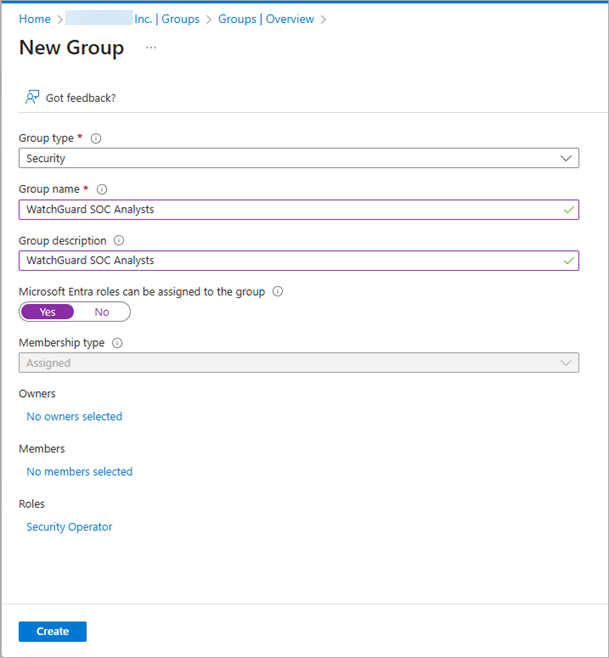The height and width of the screenshot is (658, 609).
Task: Click info icon beside Entra roles label
Action: 278,292
